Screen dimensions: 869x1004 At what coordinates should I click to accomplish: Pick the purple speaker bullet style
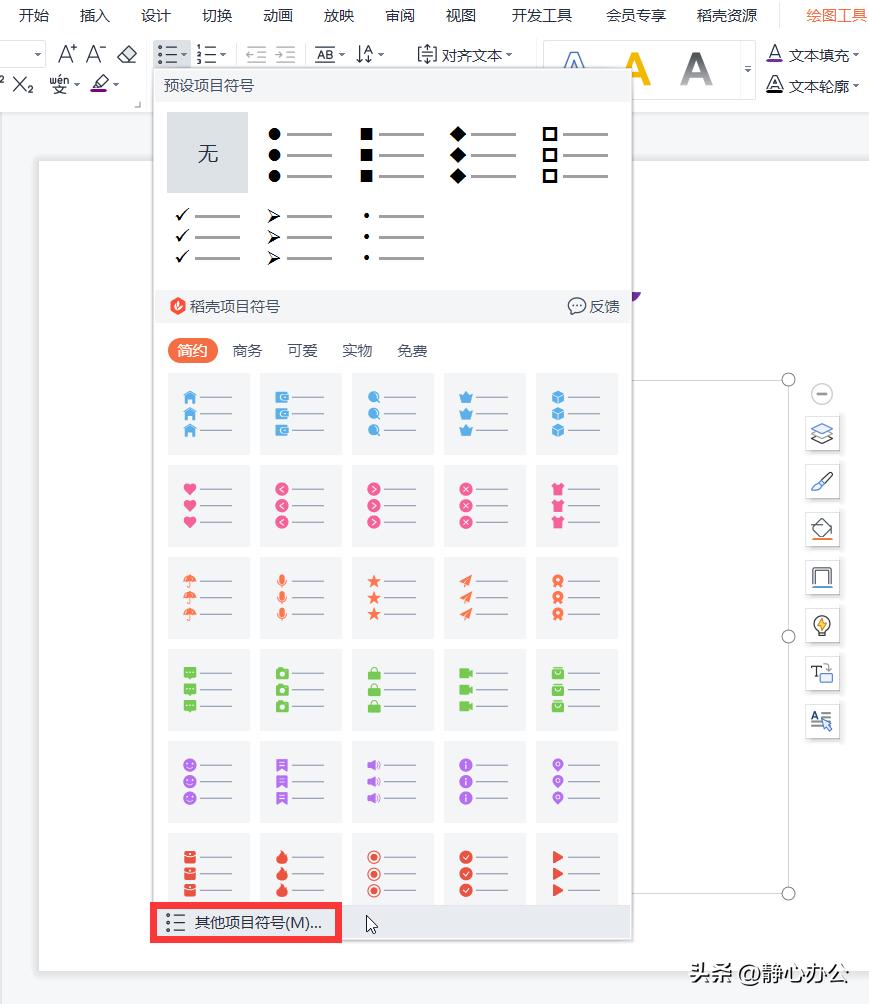[x=393, y=782]
